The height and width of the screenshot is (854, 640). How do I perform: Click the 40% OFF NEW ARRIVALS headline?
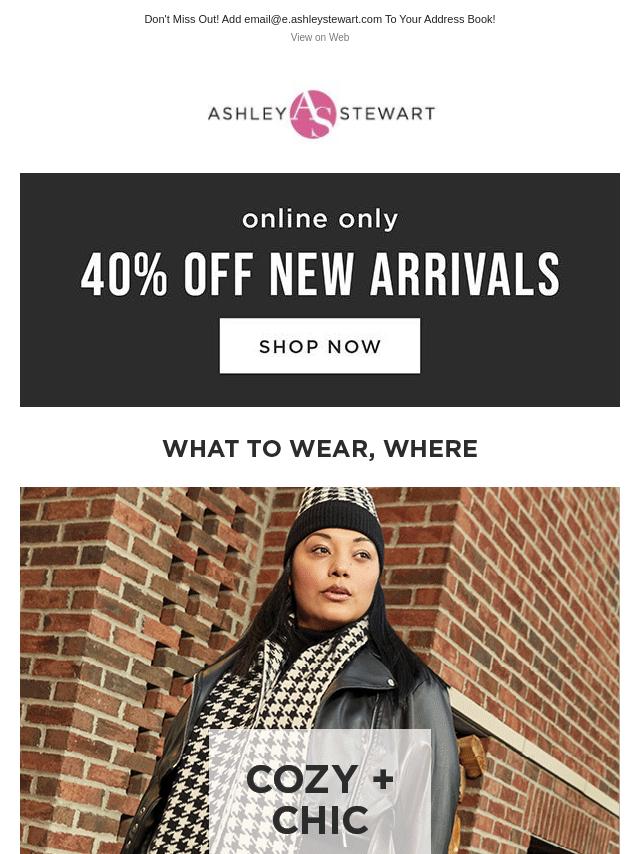pyautogui.click(x=320, y=274)
